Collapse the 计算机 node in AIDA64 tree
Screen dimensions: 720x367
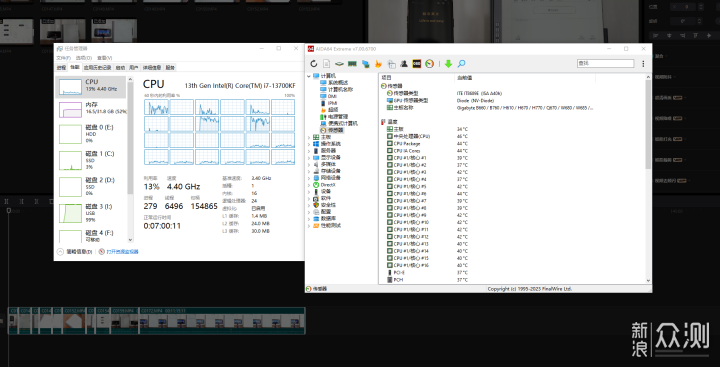[x=309, y=75]
